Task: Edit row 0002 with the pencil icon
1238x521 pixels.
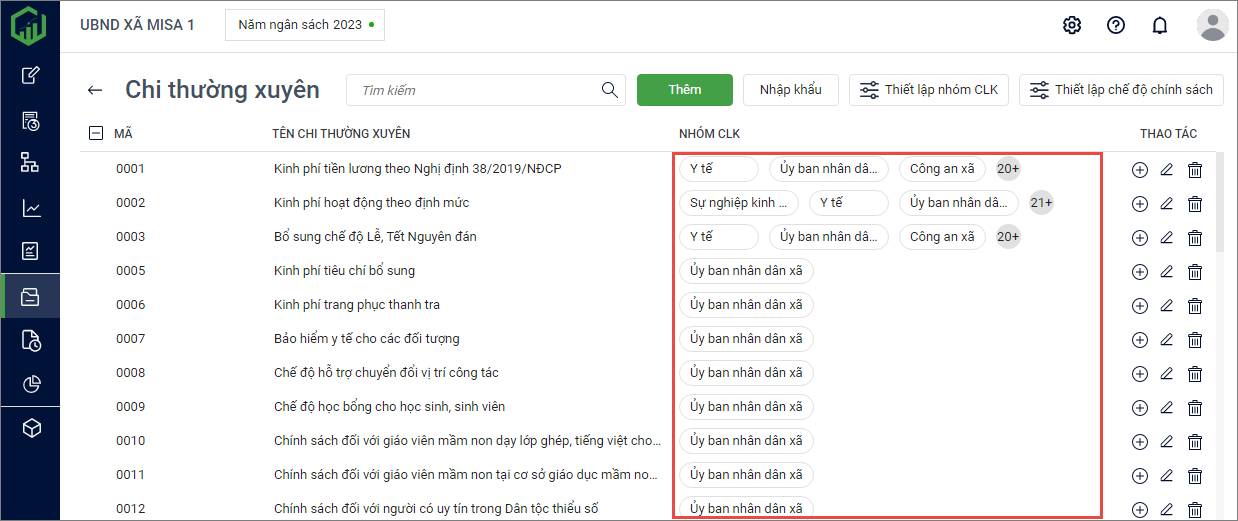Action: (x=1166, y=204)
